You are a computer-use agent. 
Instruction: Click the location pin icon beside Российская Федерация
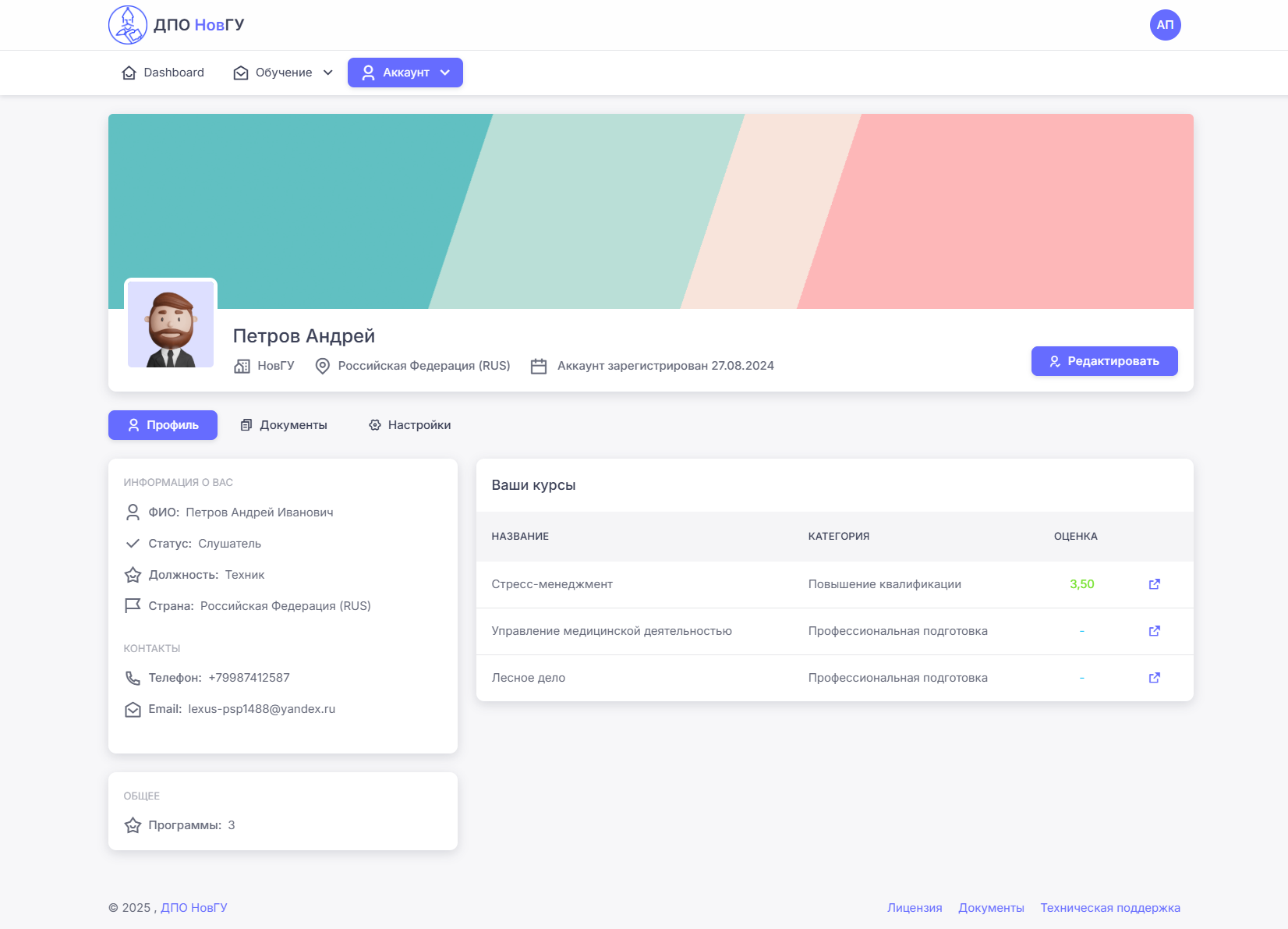pos(322,366)
